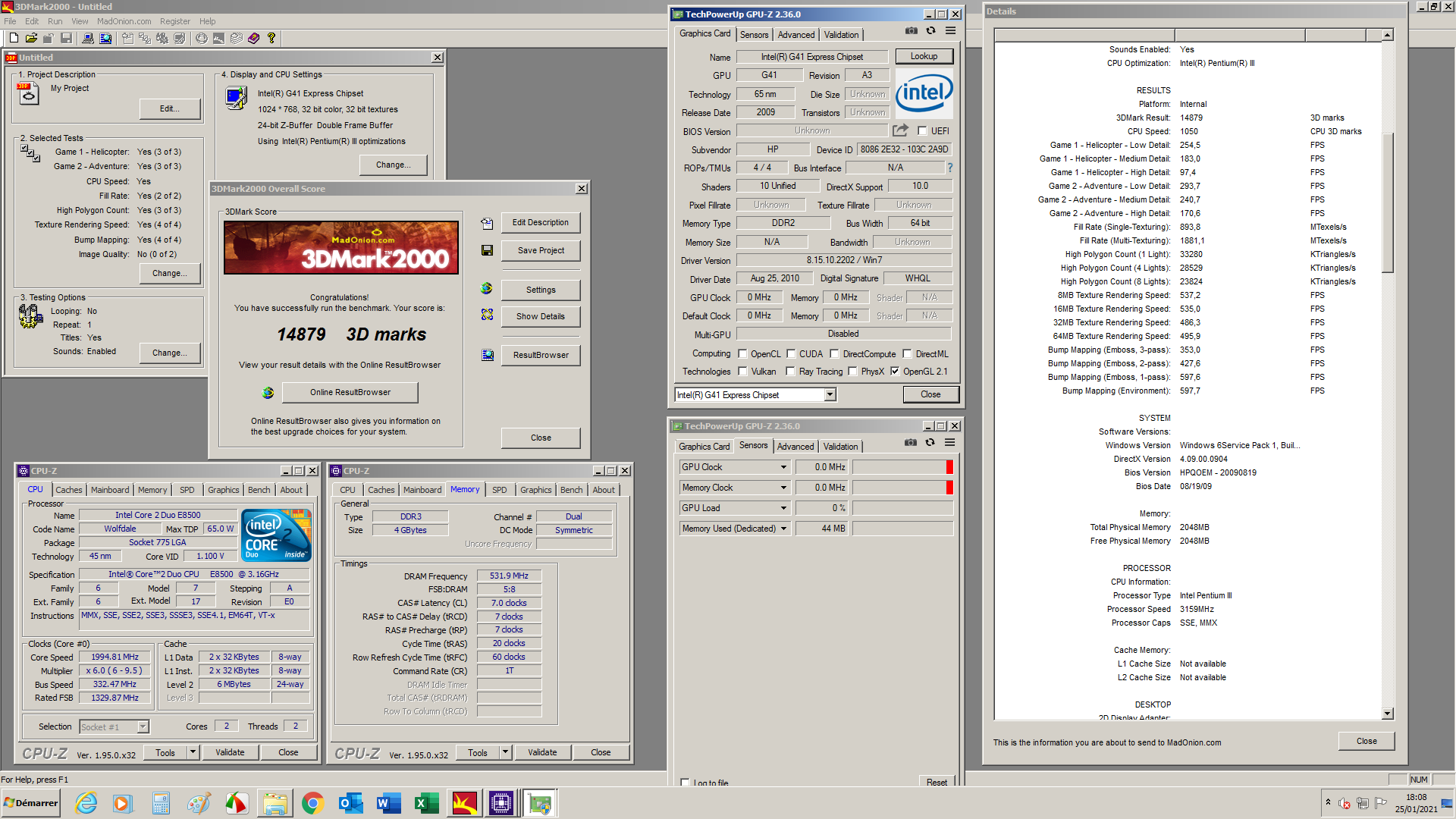Click the yellow question mark toolbar icon

[x=271, y=38]
